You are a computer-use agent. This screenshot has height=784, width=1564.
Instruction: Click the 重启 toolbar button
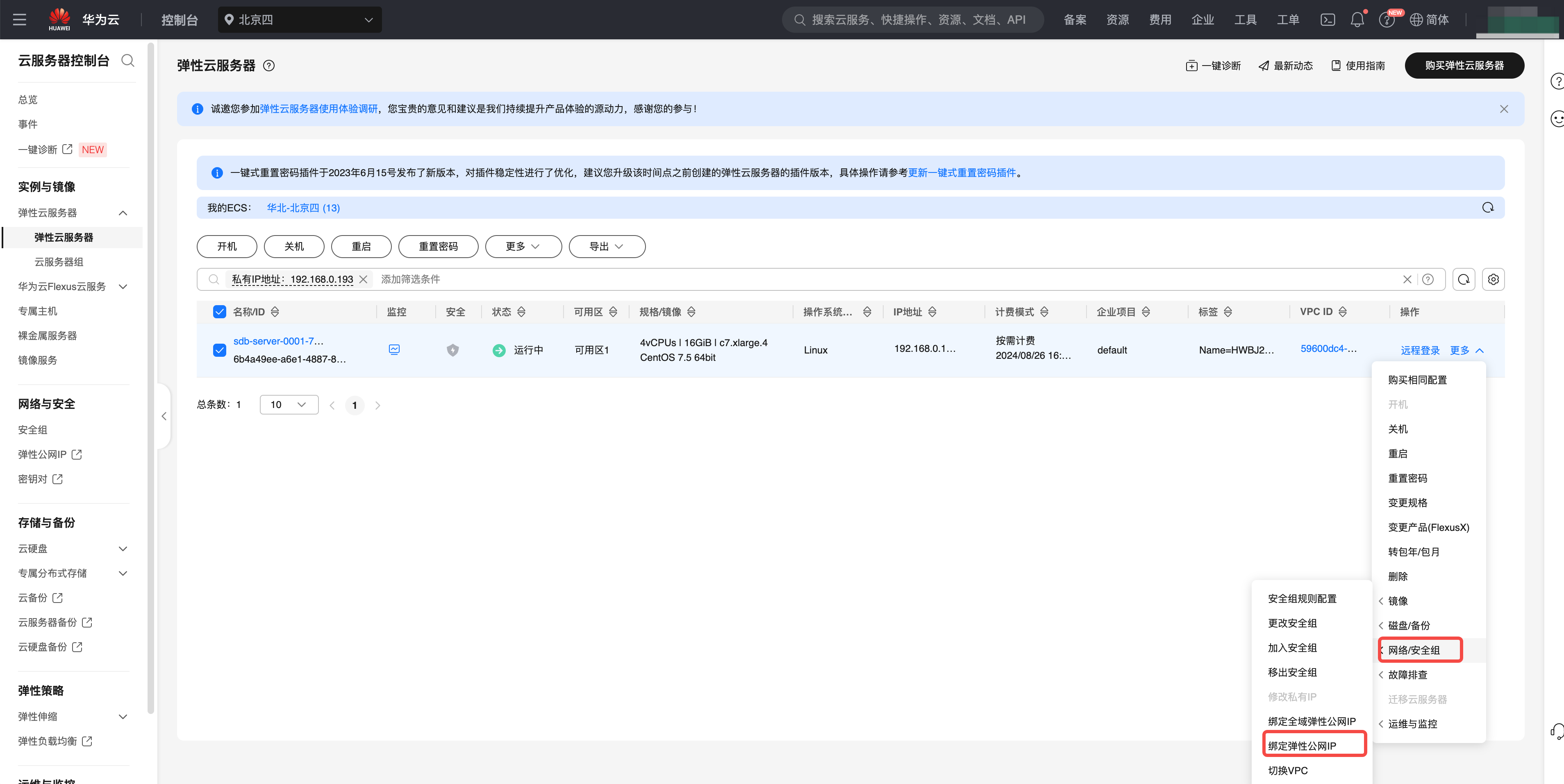tap(361, 246)
